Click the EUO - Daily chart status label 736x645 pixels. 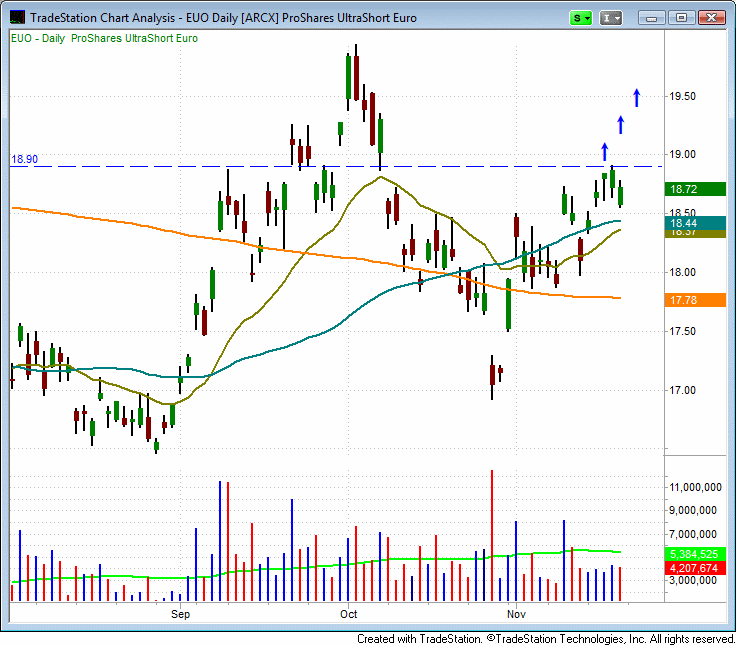coord(104,38)
